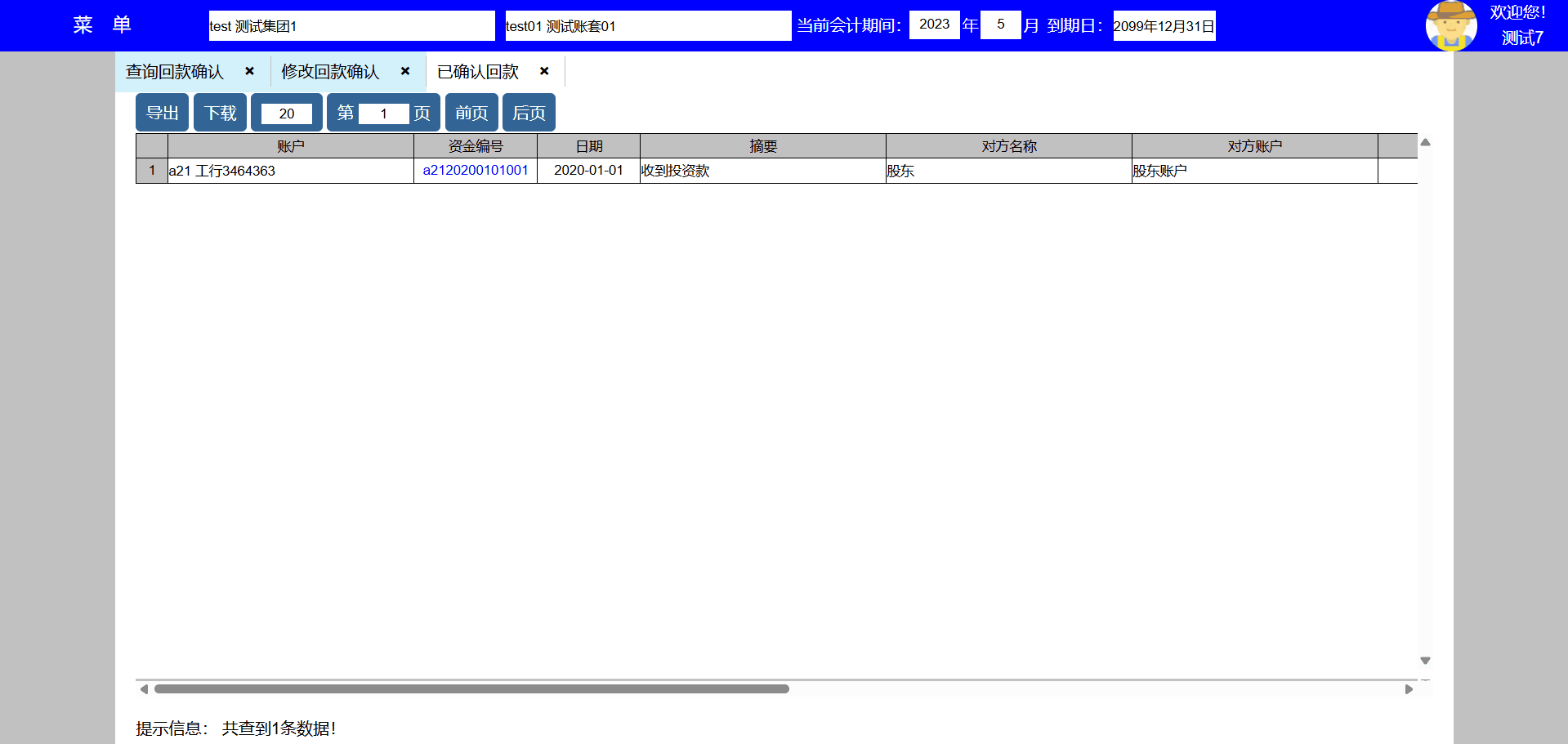Select the test 测试集团1 group field

pos(351,26)
